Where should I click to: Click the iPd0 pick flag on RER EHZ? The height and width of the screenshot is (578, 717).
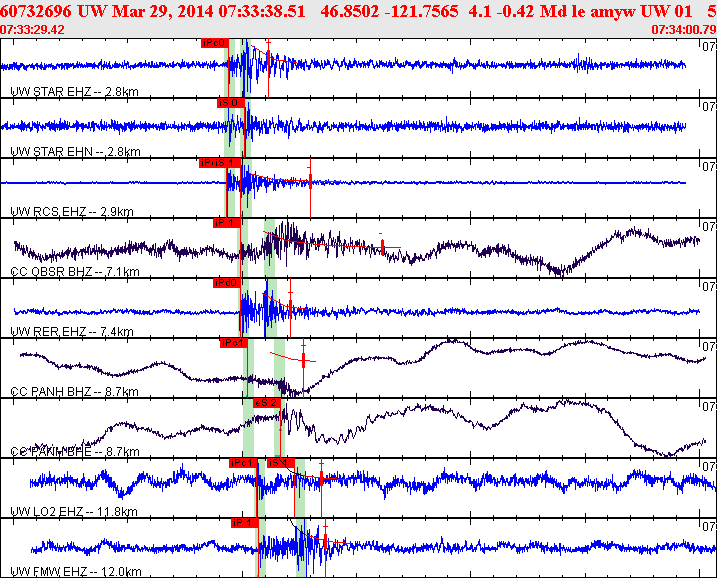point(226,283)
